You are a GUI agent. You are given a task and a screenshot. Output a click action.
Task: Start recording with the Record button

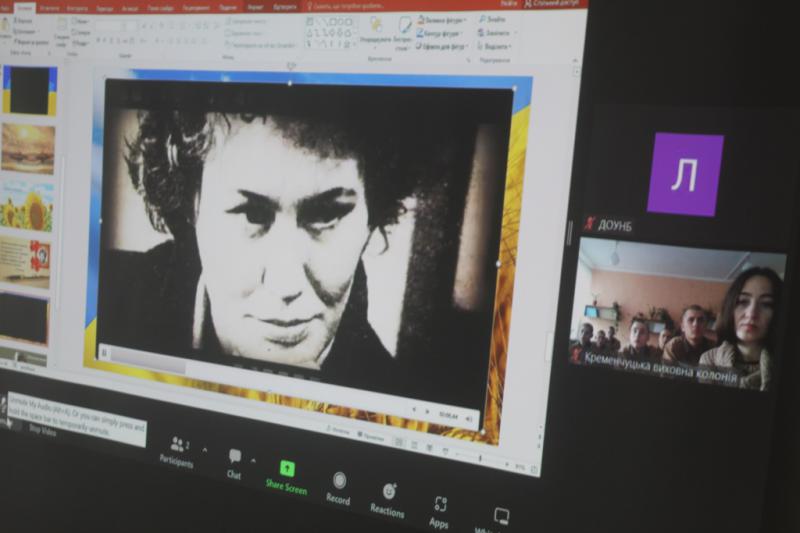[x=338, y=489]
